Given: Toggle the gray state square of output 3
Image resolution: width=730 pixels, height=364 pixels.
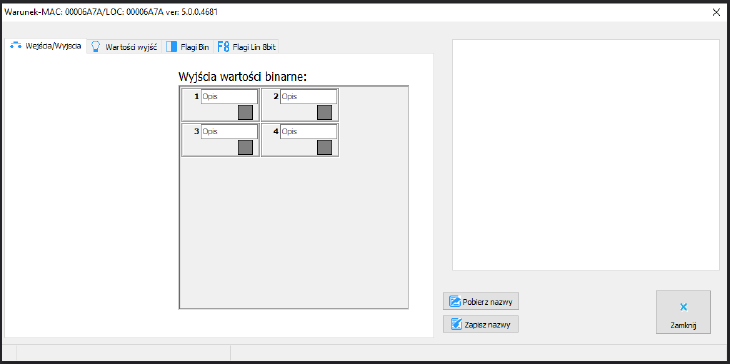Looking at the screenshot, I should [x=245, y=147].
